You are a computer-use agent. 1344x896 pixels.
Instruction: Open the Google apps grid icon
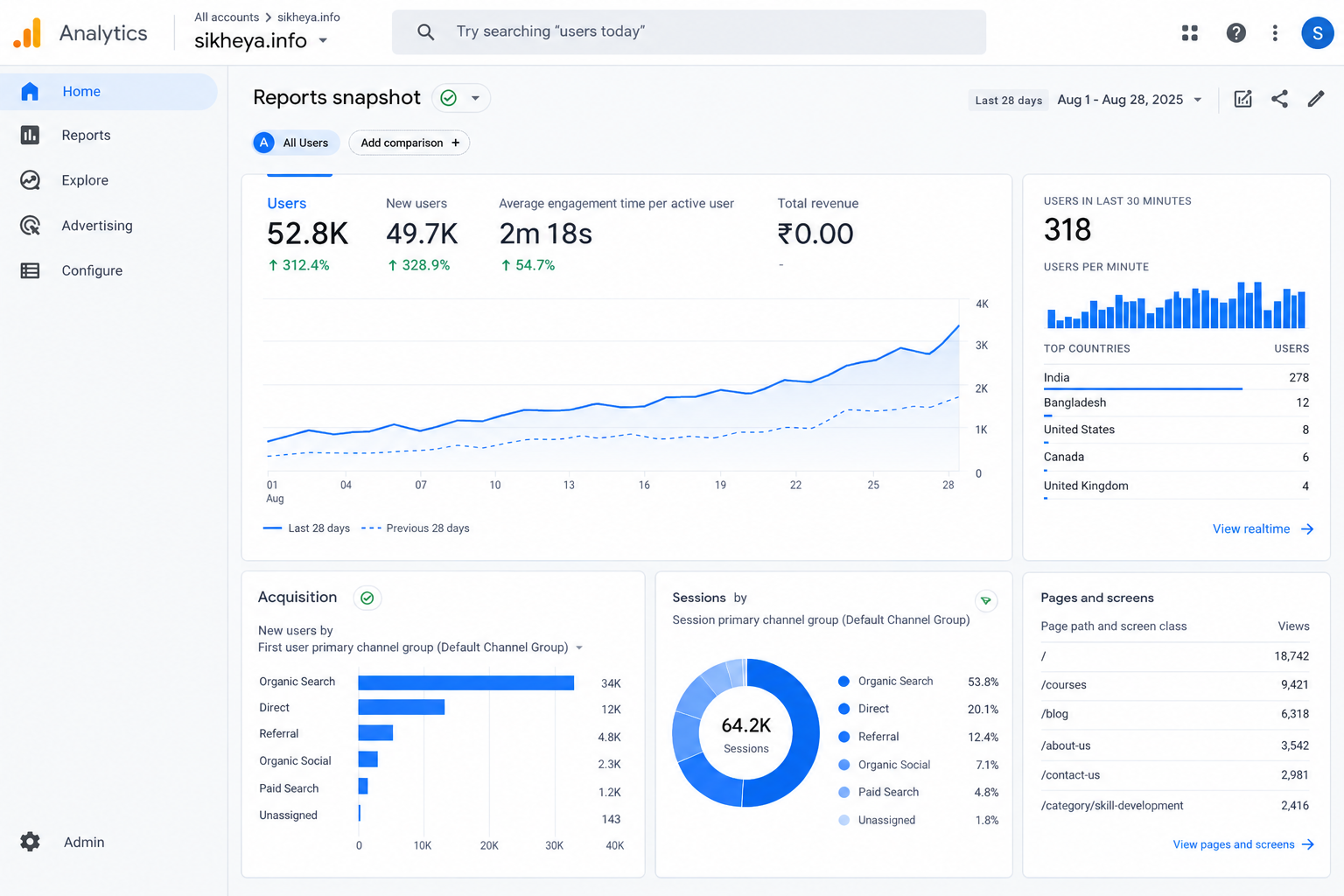[x=1190, y=33]
